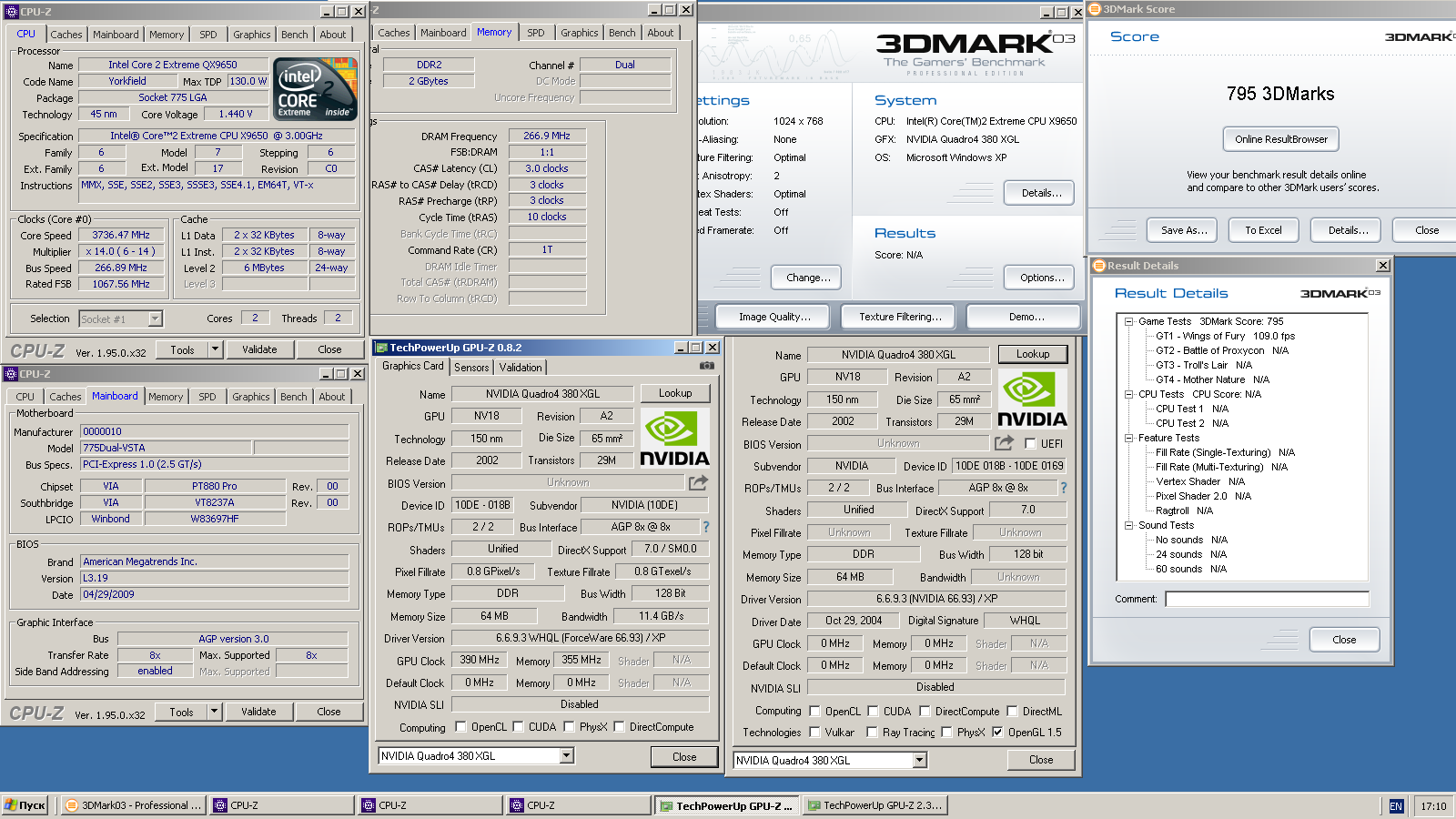Open the Start menu (Пуск) button
1456x819 pixels.
tap(25, 805)
